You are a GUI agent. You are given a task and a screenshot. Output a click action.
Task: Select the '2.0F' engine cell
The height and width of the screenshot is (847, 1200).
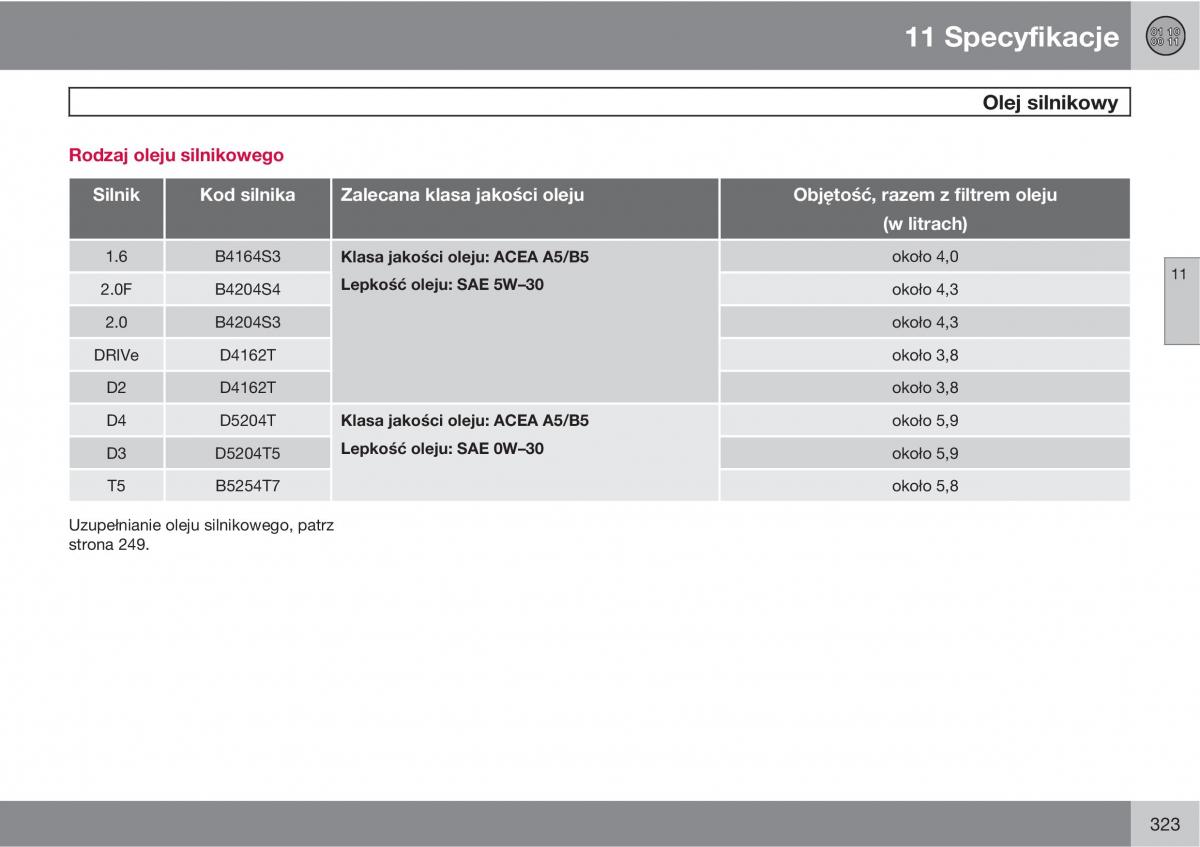point(116,289)
